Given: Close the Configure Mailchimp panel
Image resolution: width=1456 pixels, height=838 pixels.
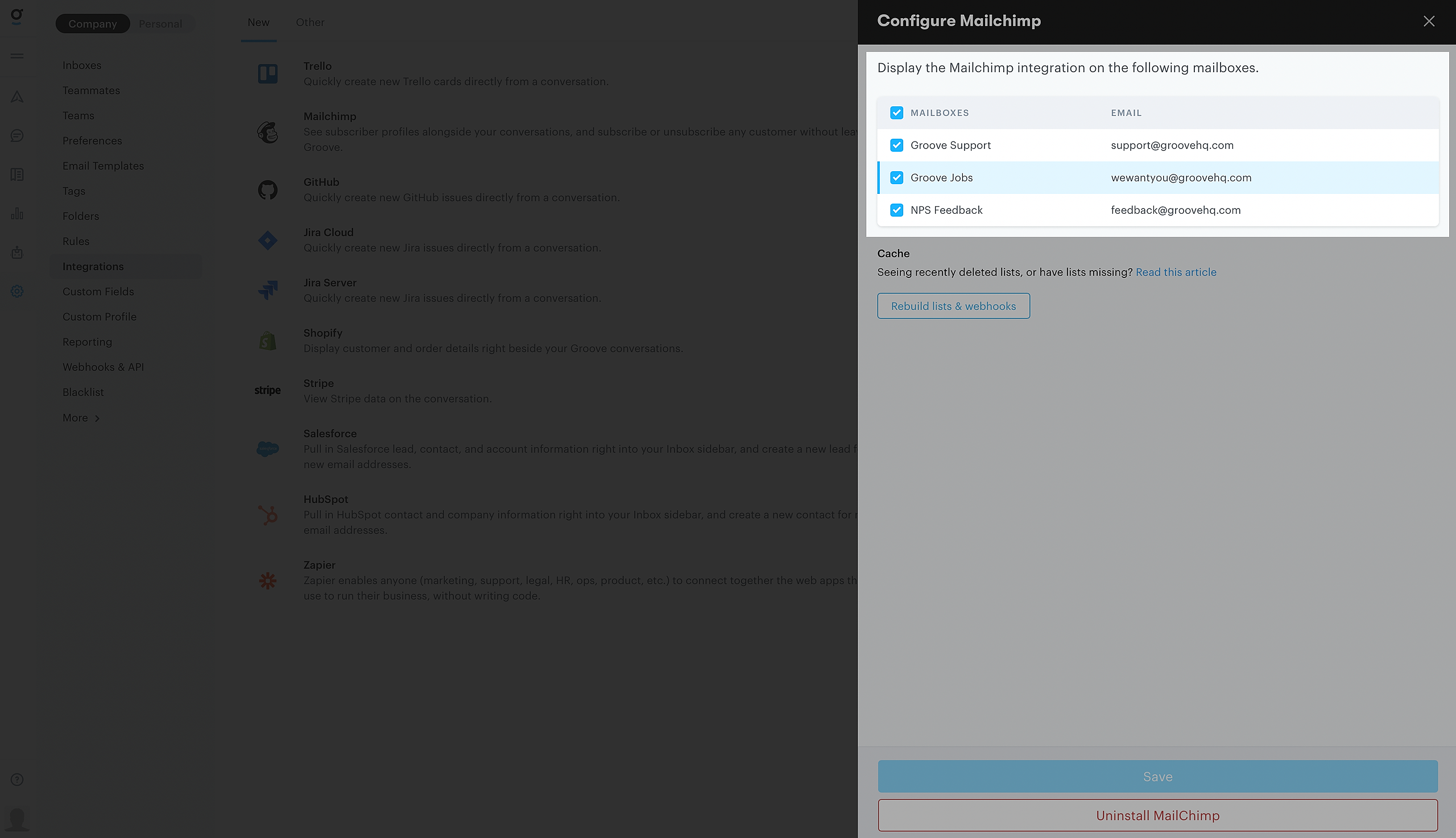Looking at the screenshot, I should [1428, 21].
